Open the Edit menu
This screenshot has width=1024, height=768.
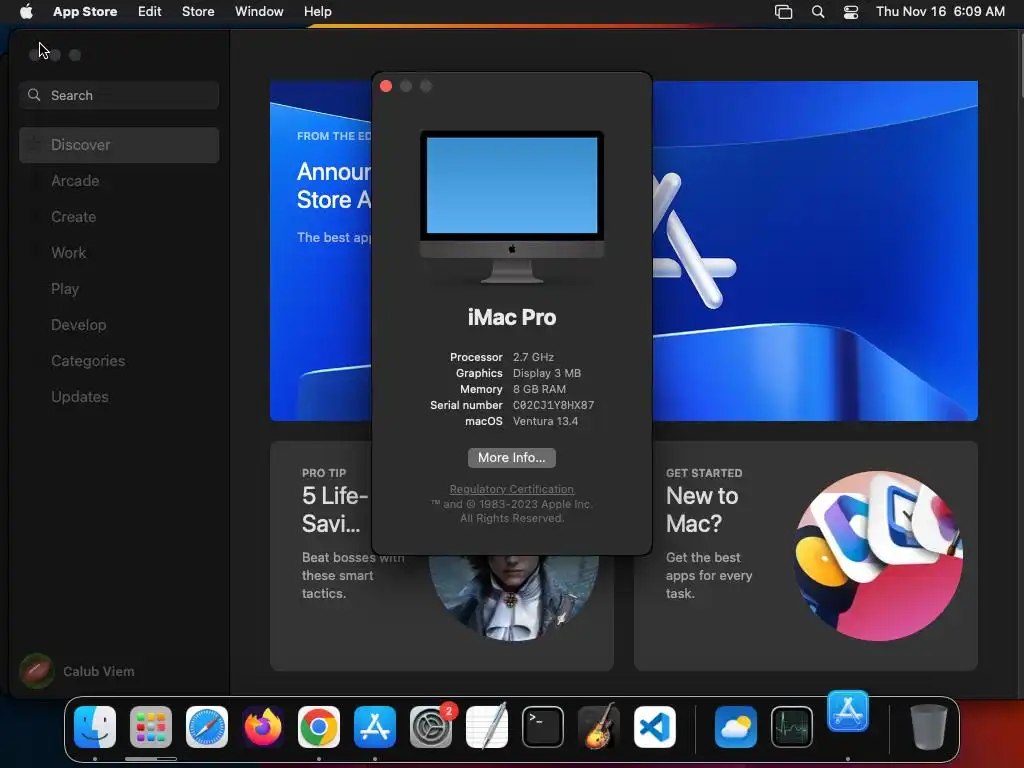(x=150, y=12)
